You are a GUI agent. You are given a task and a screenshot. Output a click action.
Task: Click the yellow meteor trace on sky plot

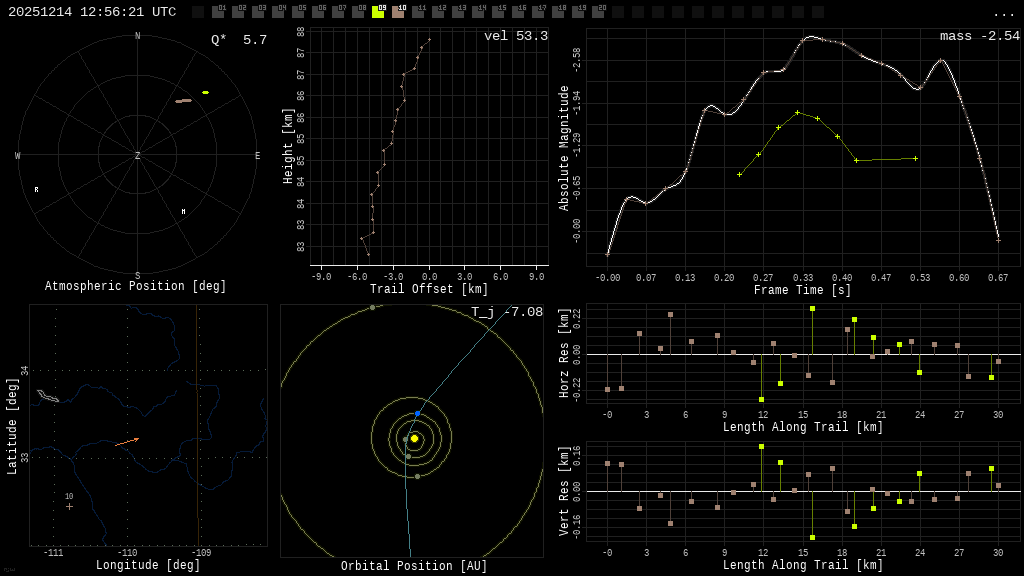(x=205, y=92)
